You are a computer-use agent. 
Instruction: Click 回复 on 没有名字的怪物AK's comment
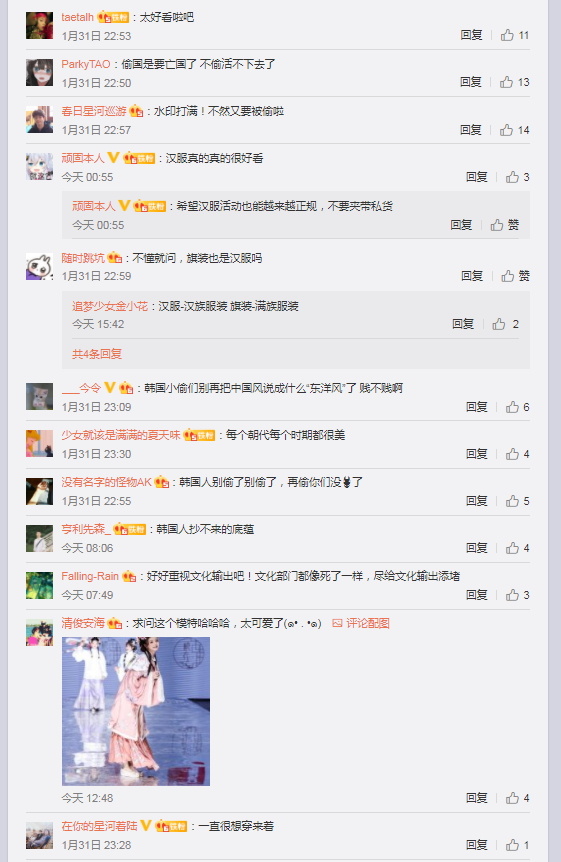(477, 500)
